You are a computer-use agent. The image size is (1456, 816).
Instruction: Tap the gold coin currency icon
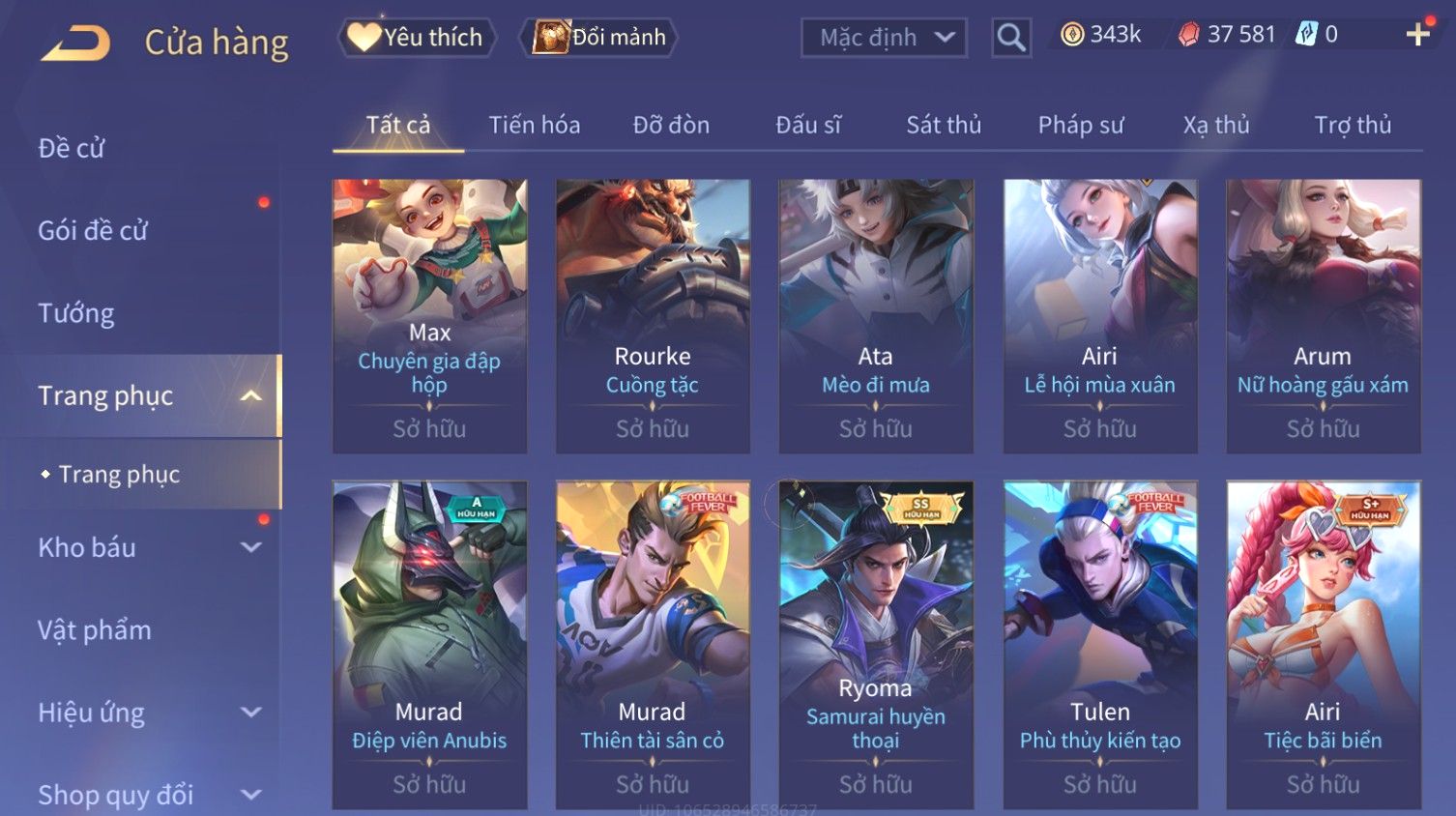coord(1072,35)
